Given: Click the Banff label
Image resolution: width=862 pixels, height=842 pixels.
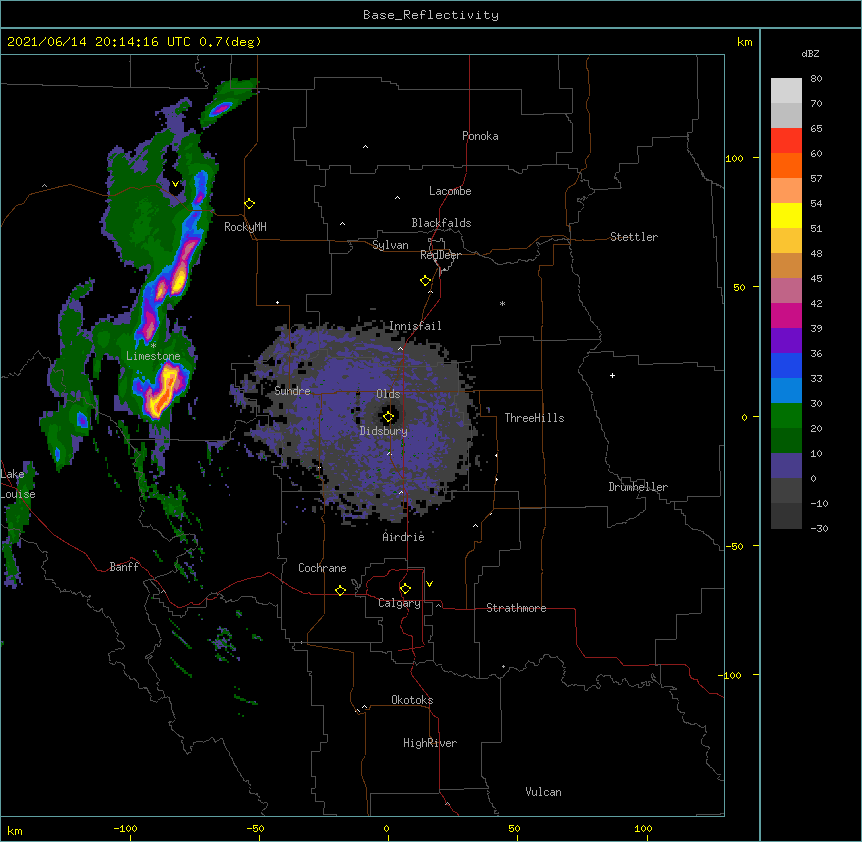Looking at the screenshot, I should (124, 567).
